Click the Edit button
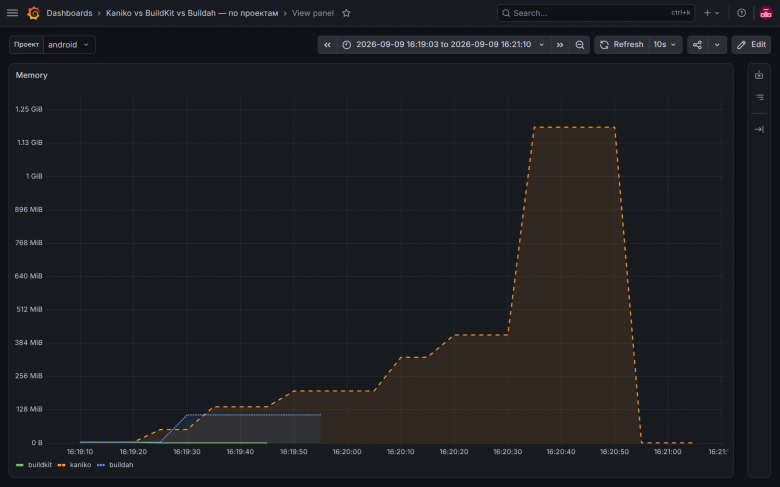Viewport: 780px width, 487px height. click(x=751, y=45)
